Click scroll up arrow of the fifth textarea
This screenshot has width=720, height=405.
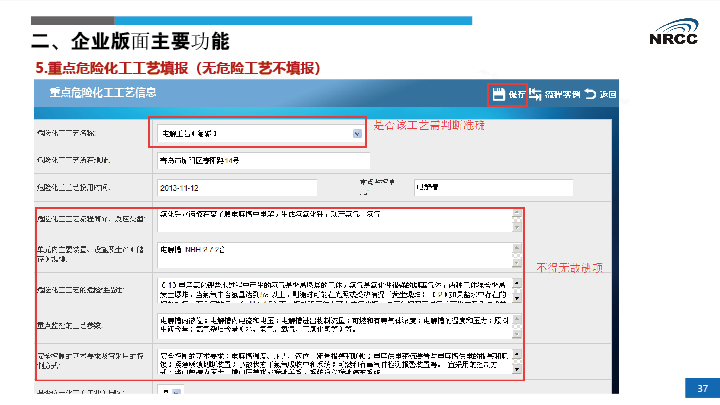(x=516, y=354)
